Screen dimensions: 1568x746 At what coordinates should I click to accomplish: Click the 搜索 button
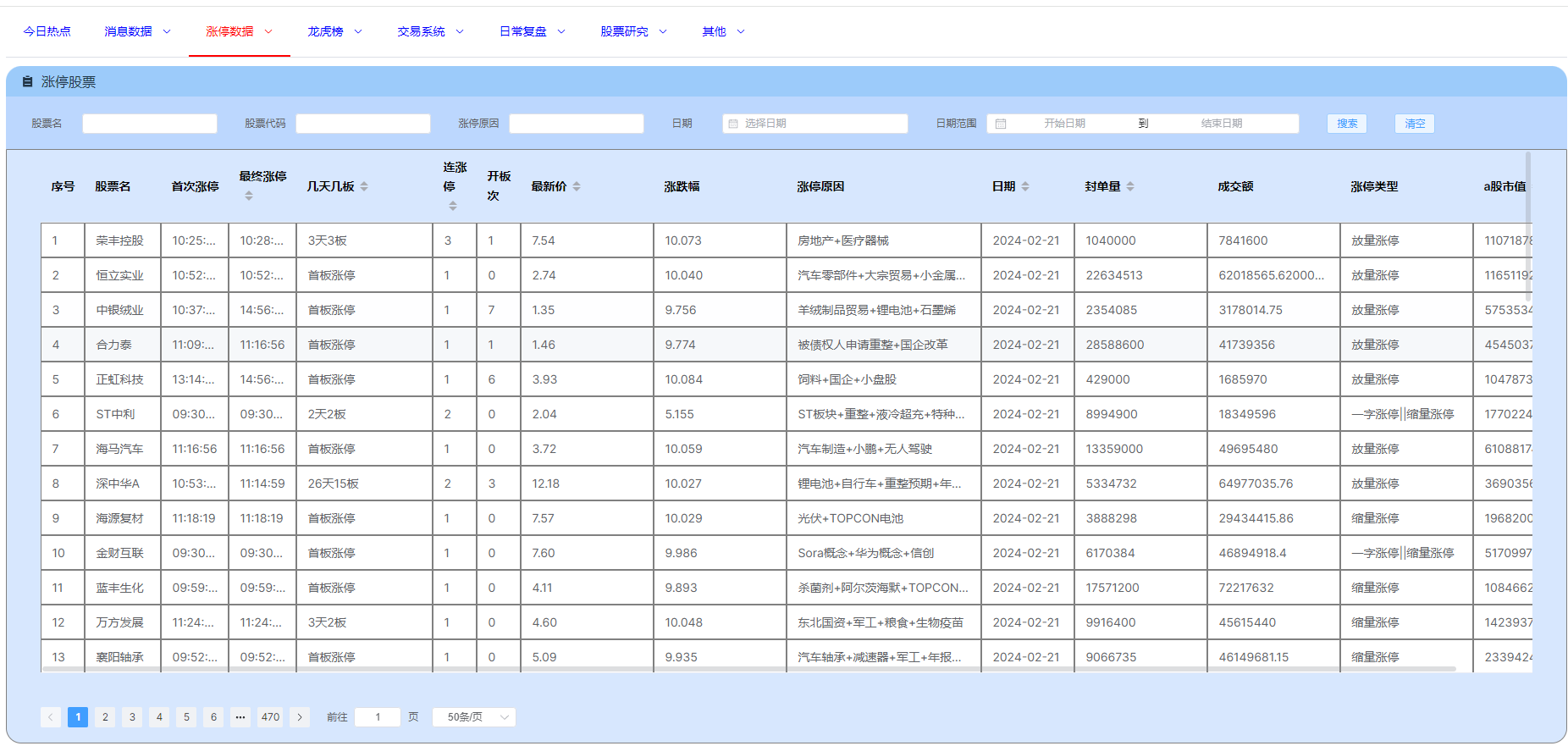click(1347, 124)
